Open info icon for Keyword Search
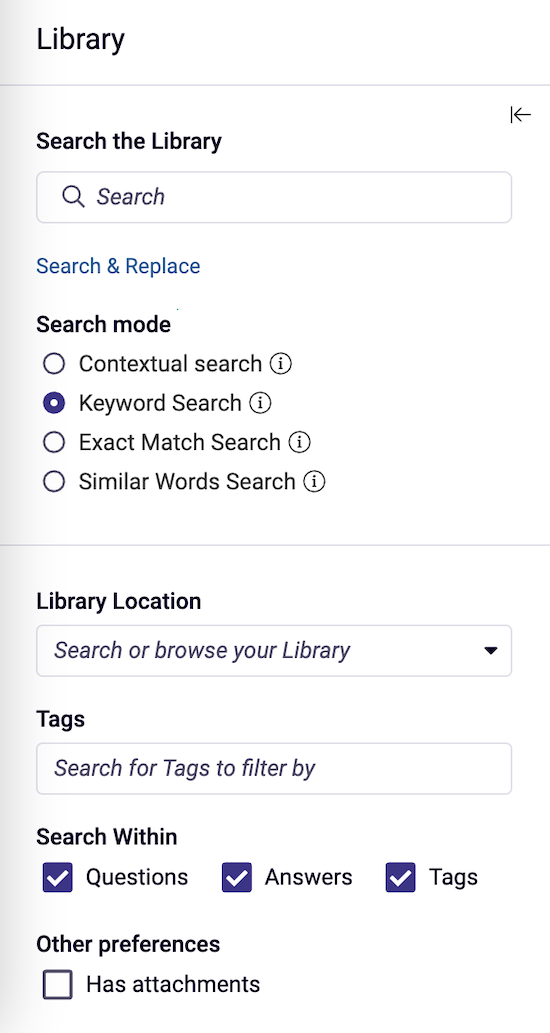Image resolution: width=550 pixels, height=1033 pixels. (260, 403)
